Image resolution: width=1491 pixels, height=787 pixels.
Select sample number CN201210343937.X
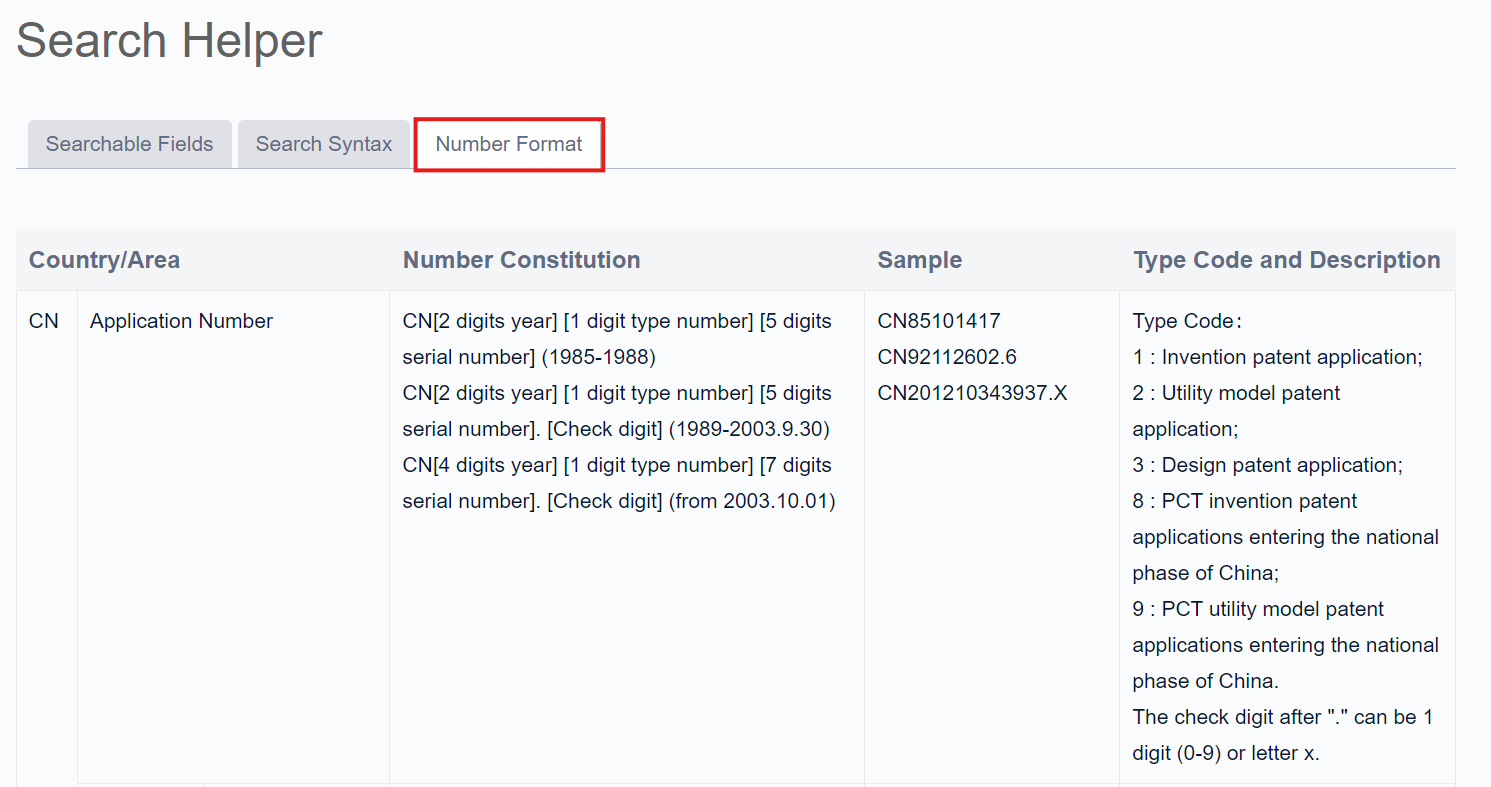[x=972, y=393]
